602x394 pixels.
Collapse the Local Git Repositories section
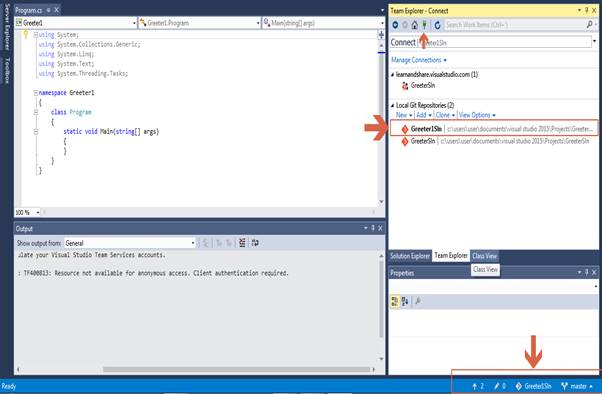(x=392, y=105)
